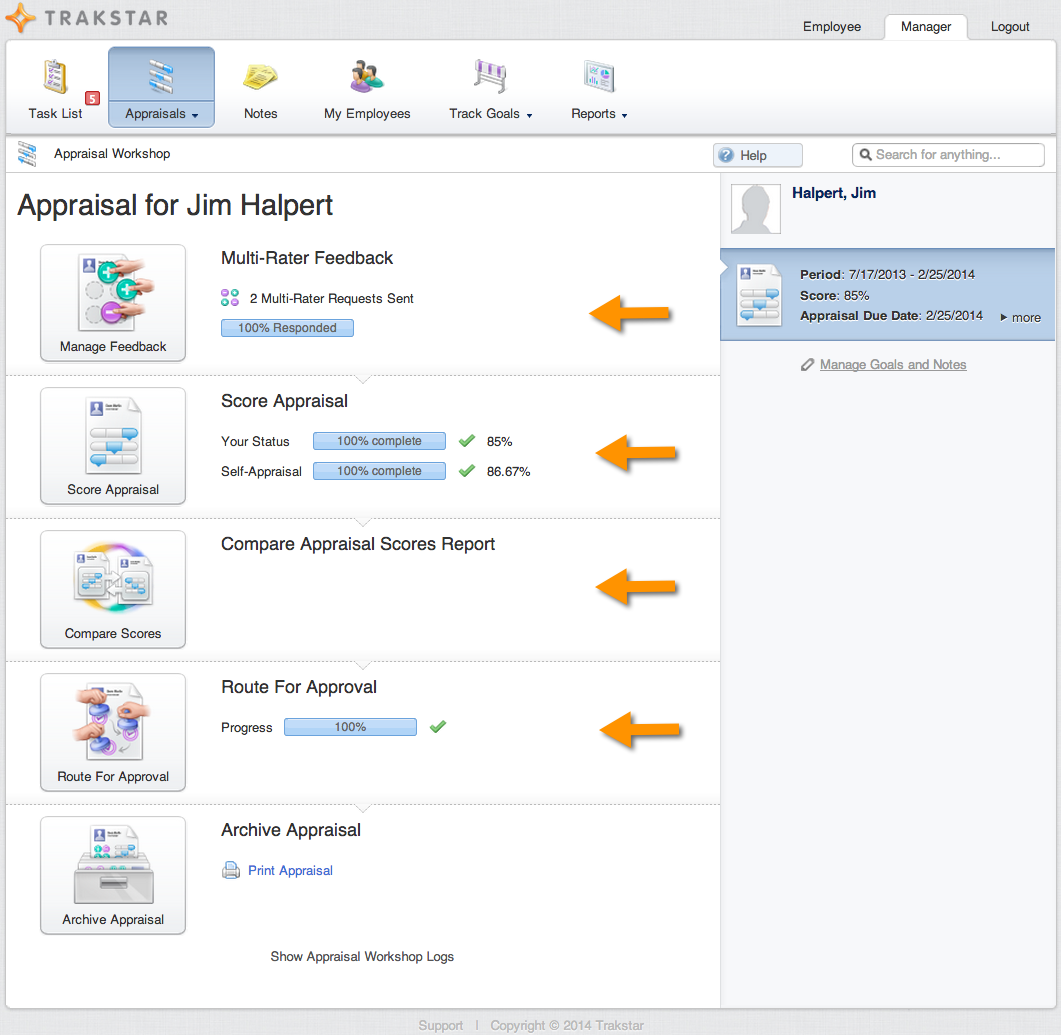Open the Task List icon
The width and height of the screenshot is (1061, 1035).
click(x=55, y=78)
